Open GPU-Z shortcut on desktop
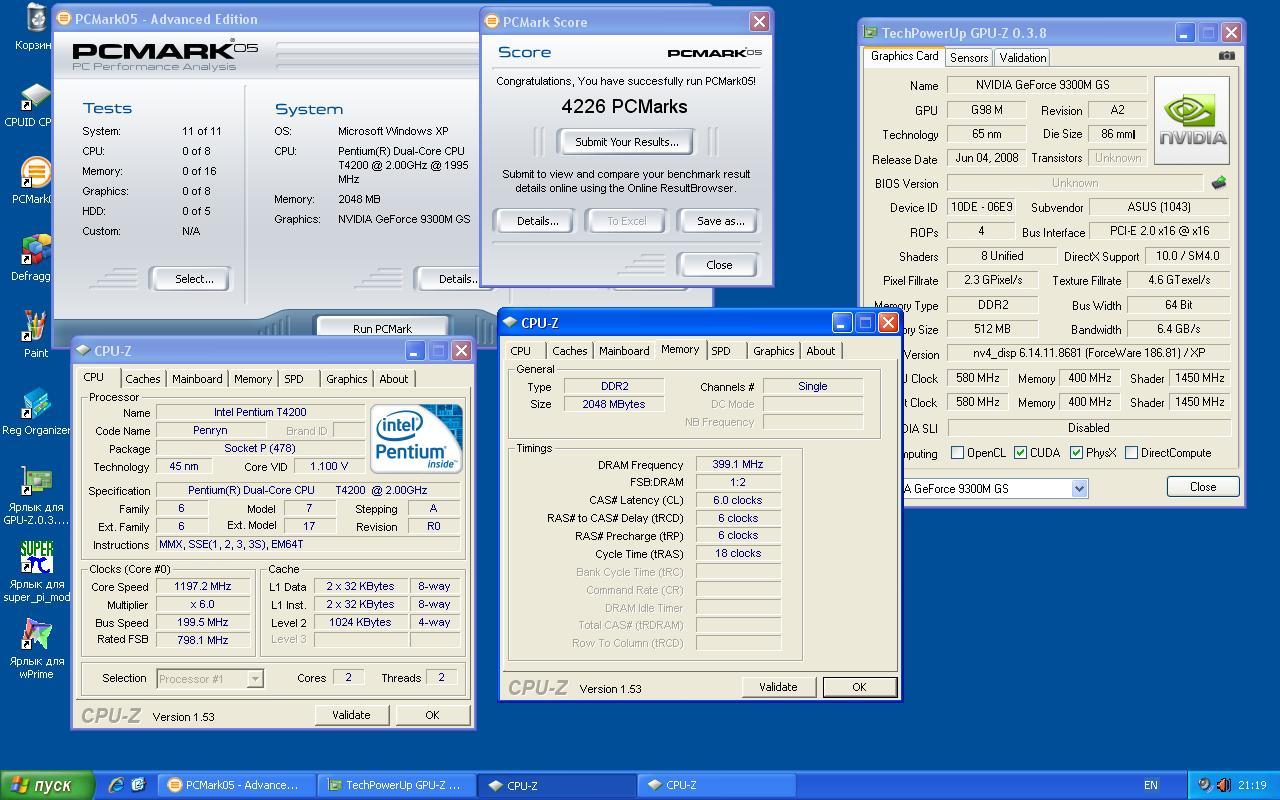1280x800 pixels. pos(36,480)
